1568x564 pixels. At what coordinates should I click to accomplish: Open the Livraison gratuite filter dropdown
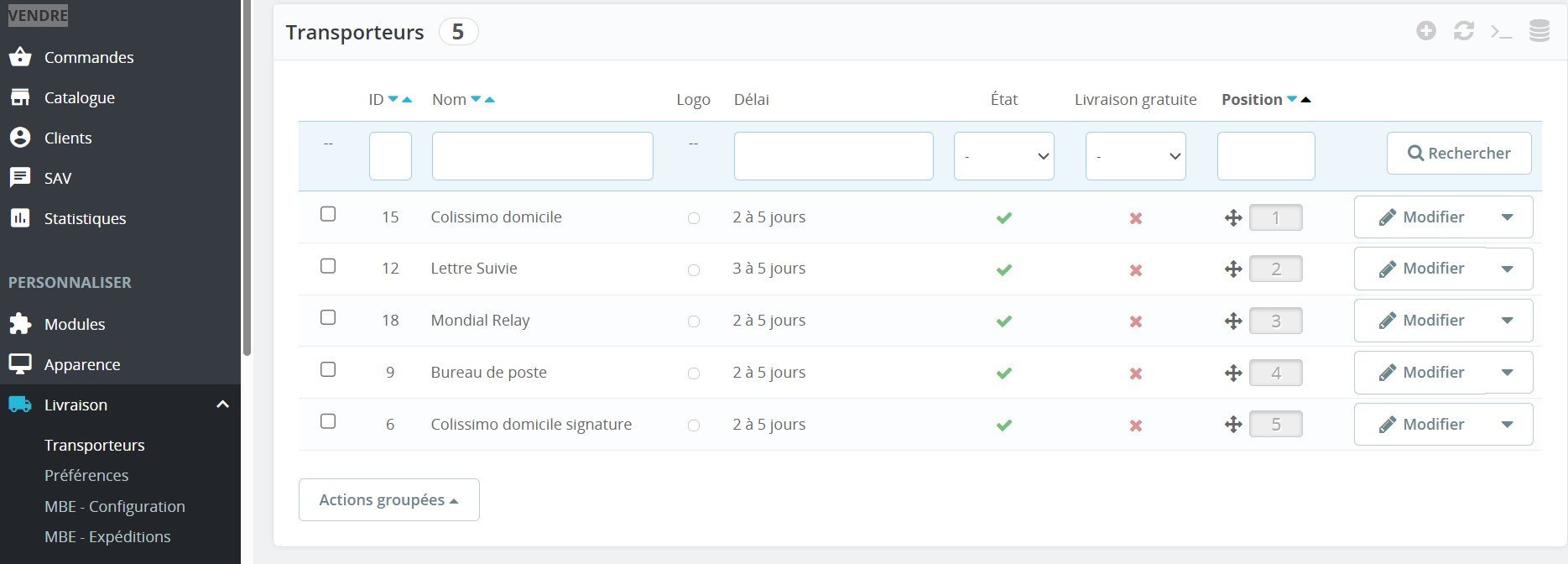point(1136,155)
